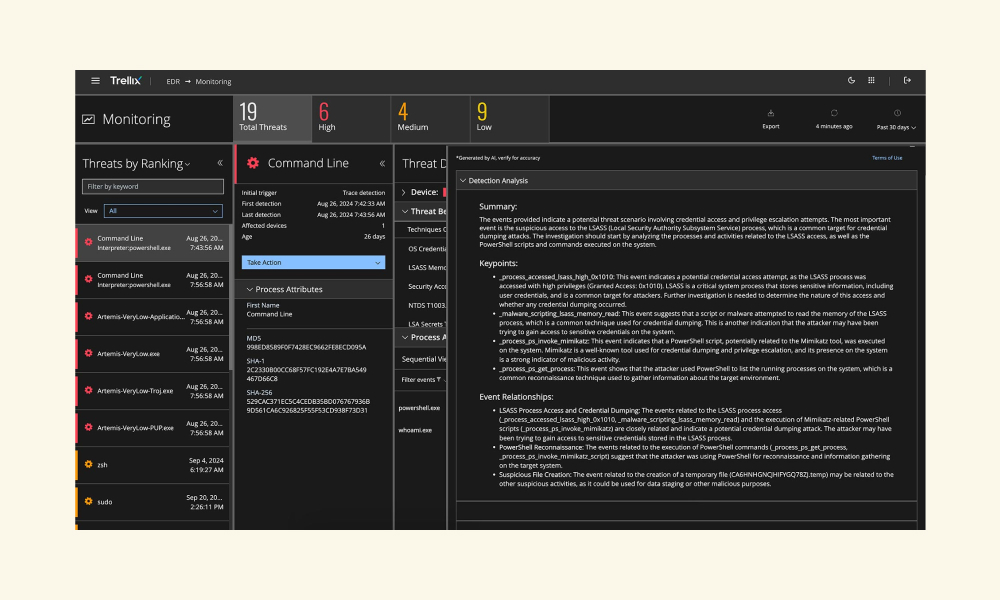
Task: Click gear icon beside sudo threat
Action: pyautogui.click(x=89, y=501)
